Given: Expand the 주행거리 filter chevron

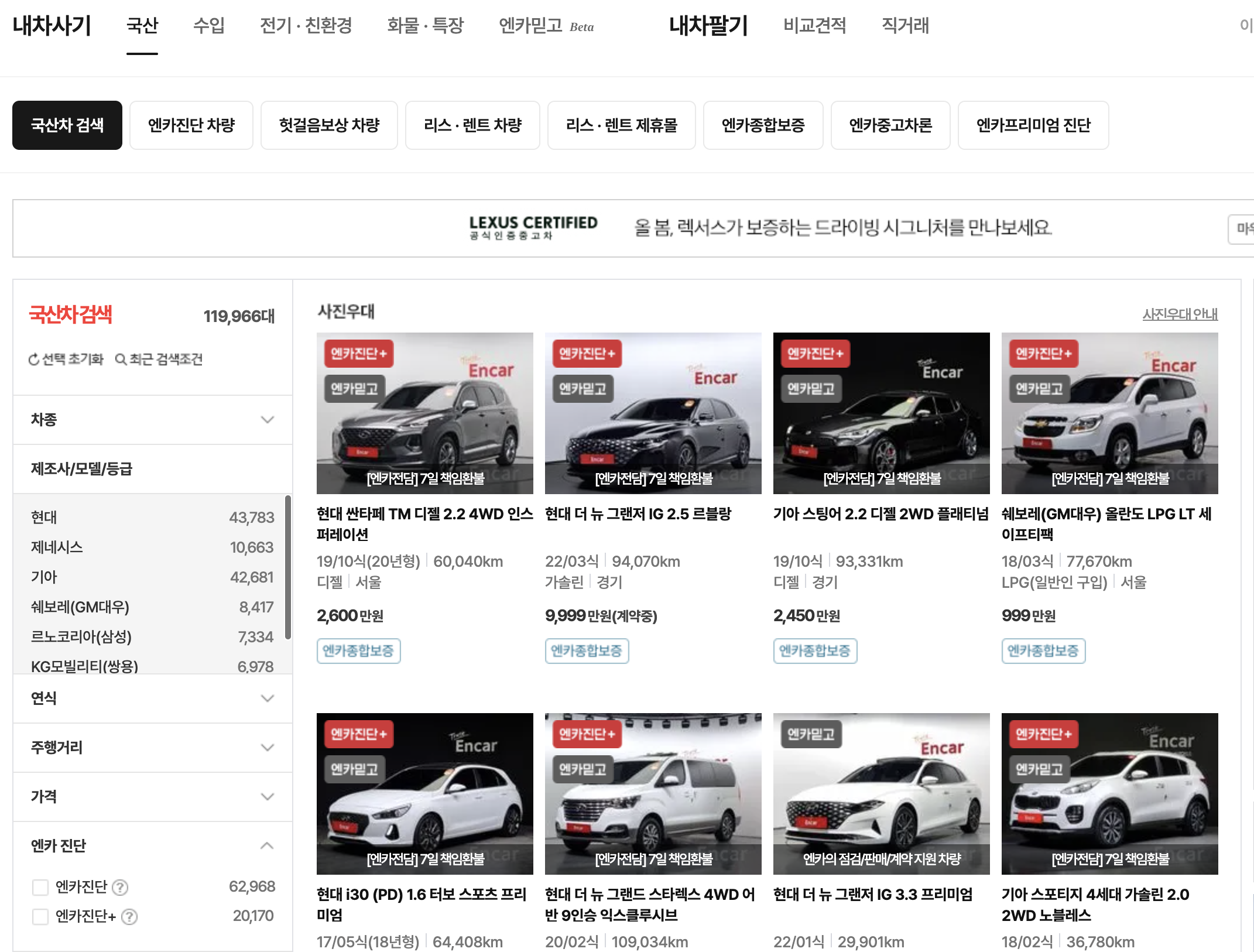Looking at the screenshot, I should coord(267,748).
